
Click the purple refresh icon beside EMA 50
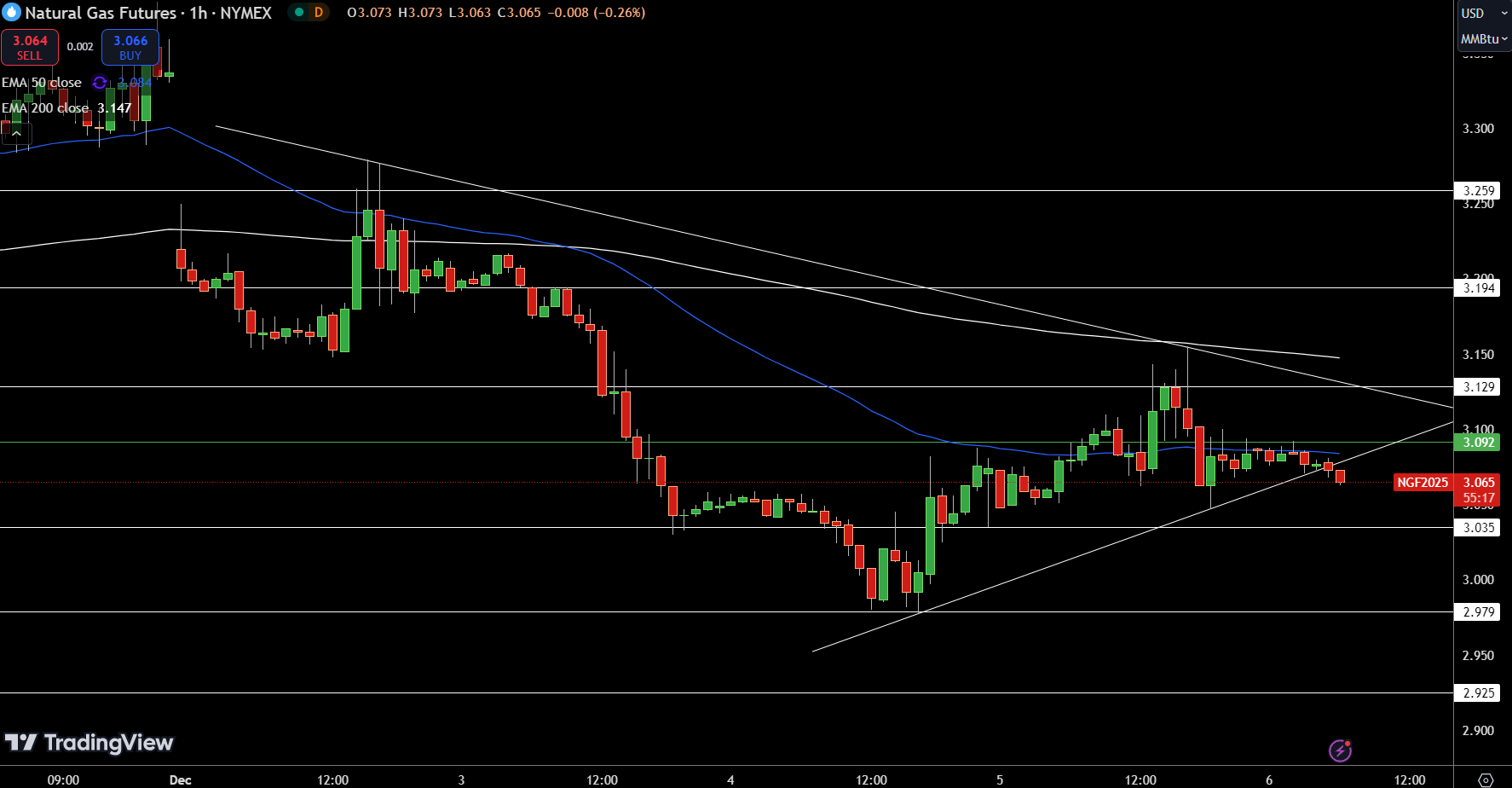click(x=100, y=83)
